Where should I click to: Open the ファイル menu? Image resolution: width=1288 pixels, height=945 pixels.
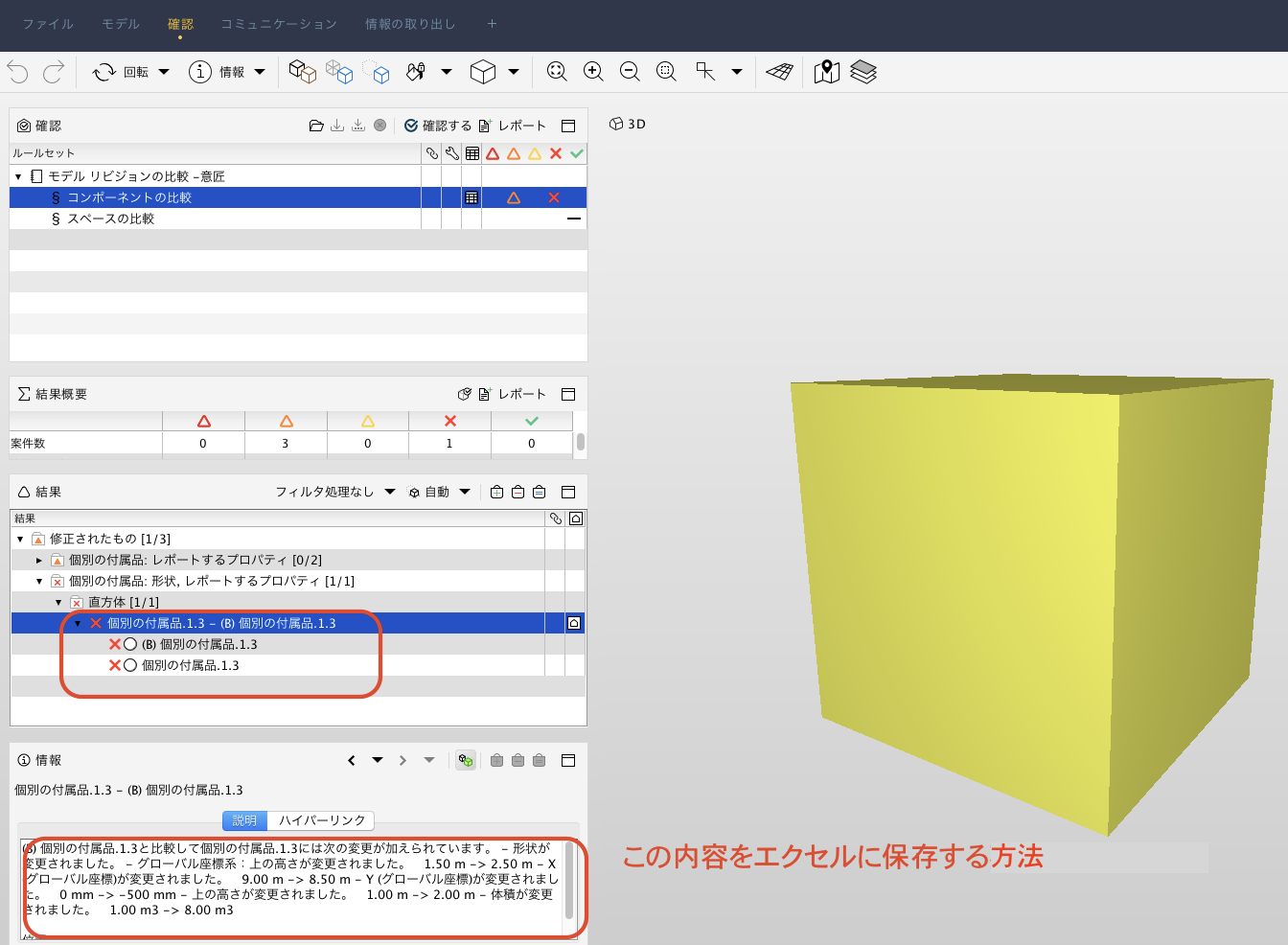[48, 24]
